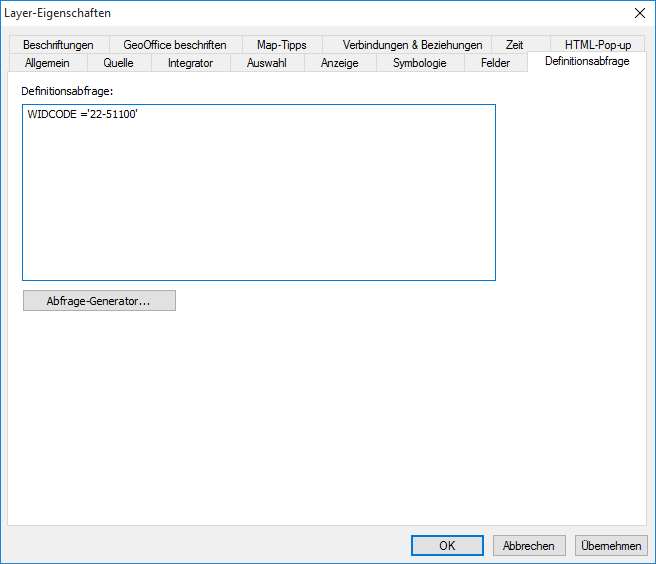Viewport: 656px width, 564px height.
Task: Open the Zeit tab
Action: point(514,45)
